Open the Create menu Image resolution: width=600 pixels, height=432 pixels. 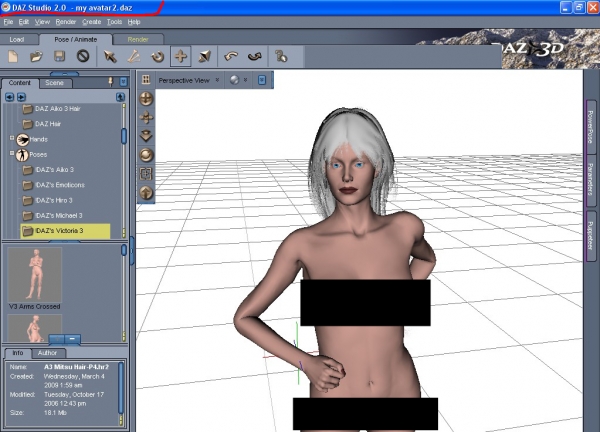[91, 22]
